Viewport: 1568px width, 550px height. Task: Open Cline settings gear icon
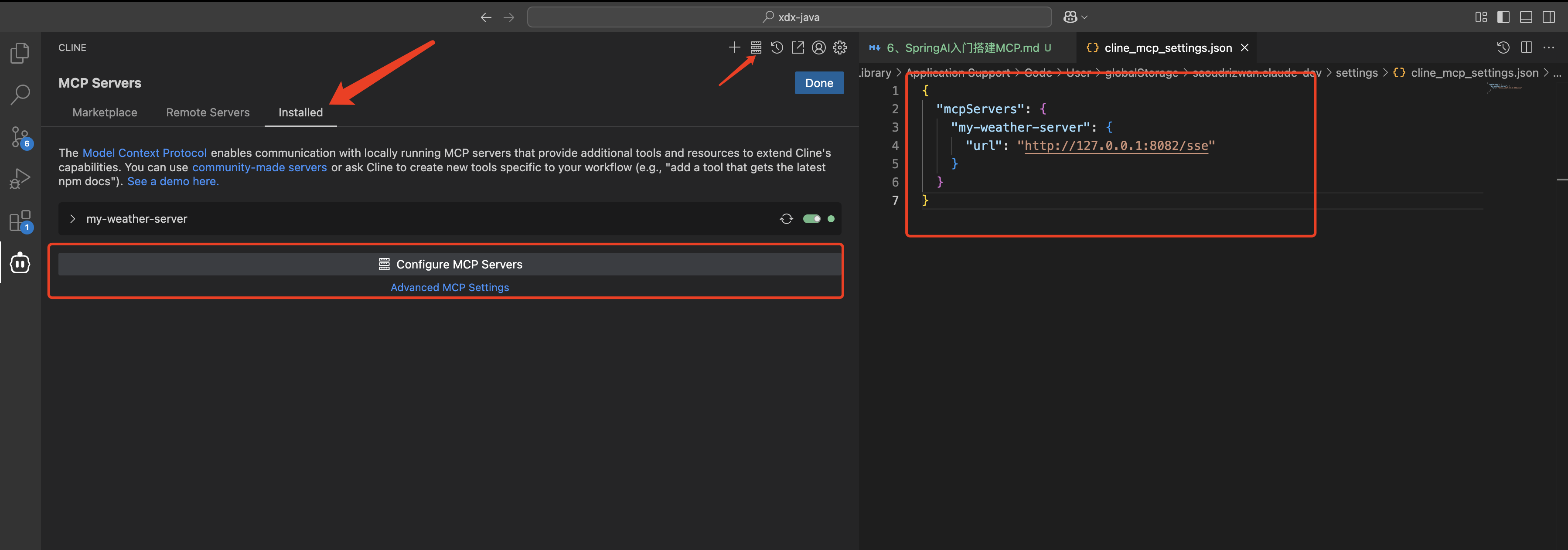coord(839,48)
